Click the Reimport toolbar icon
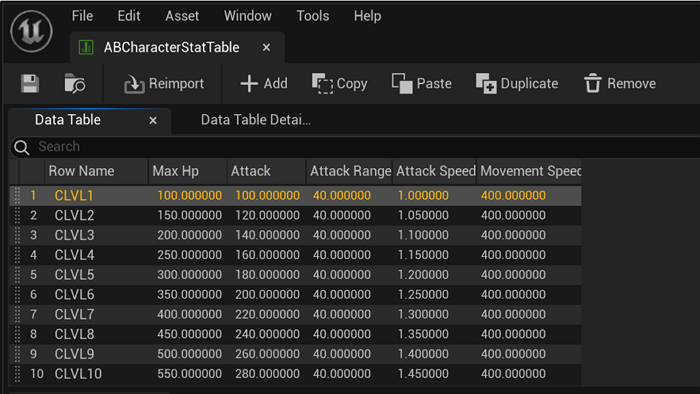700x394 pixels. [134, 84]
